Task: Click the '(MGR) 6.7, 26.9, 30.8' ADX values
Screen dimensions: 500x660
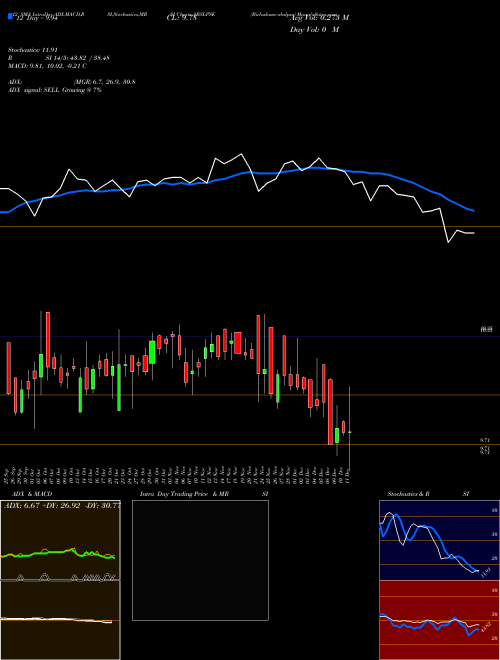Action: coord(104,82)
